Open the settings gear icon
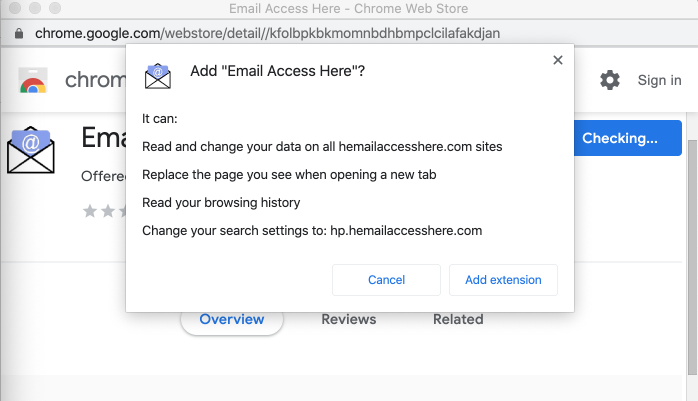698x401 pixels. coord(610,80)
